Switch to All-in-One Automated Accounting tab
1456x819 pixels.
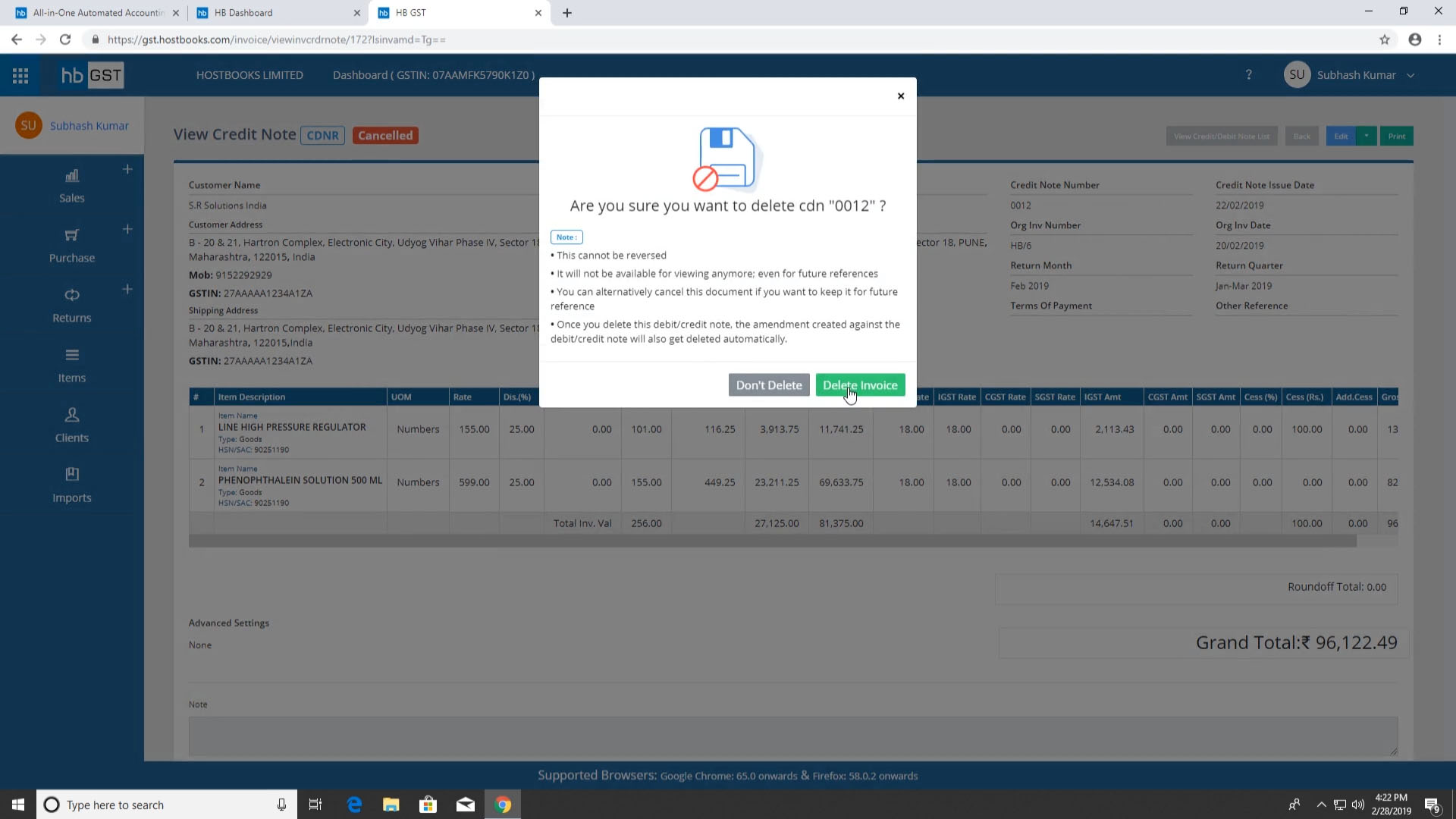98,13
